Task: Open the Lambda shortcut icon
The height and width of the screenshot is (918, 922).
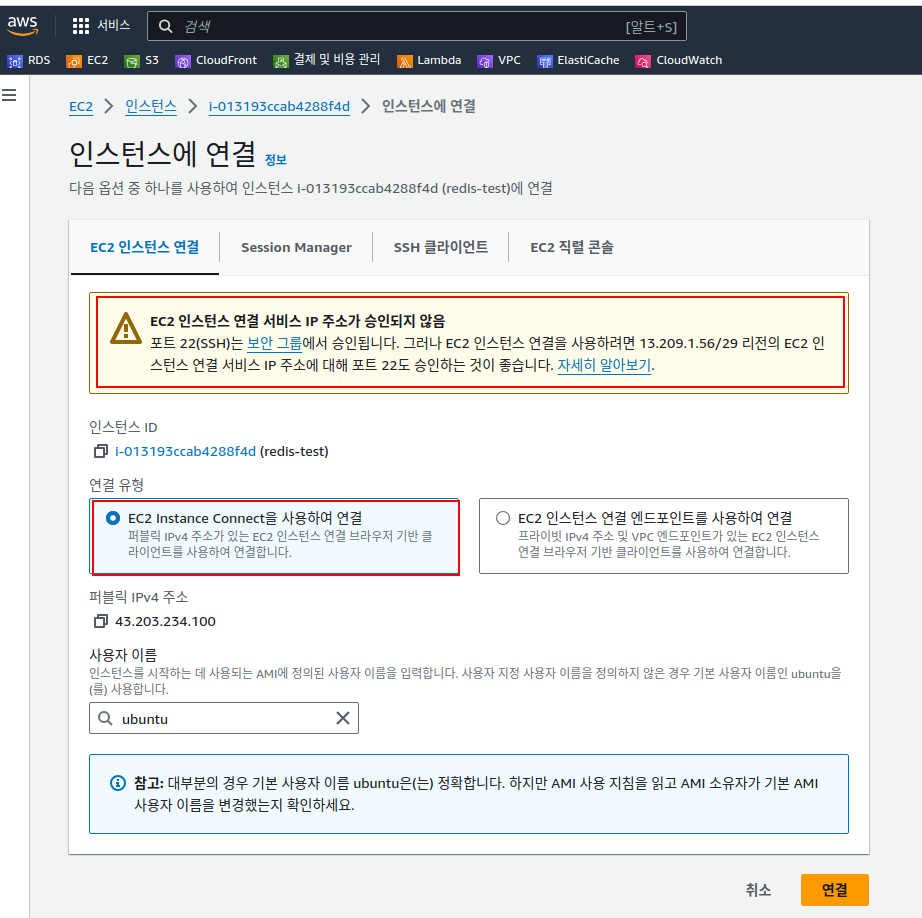Action: [x=405, y=61]
